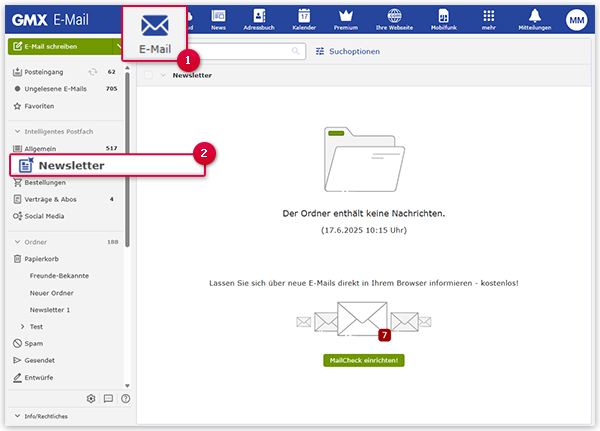Open the help question mark icon
This screenshot has height=431, width=600.
pos(126,398)
